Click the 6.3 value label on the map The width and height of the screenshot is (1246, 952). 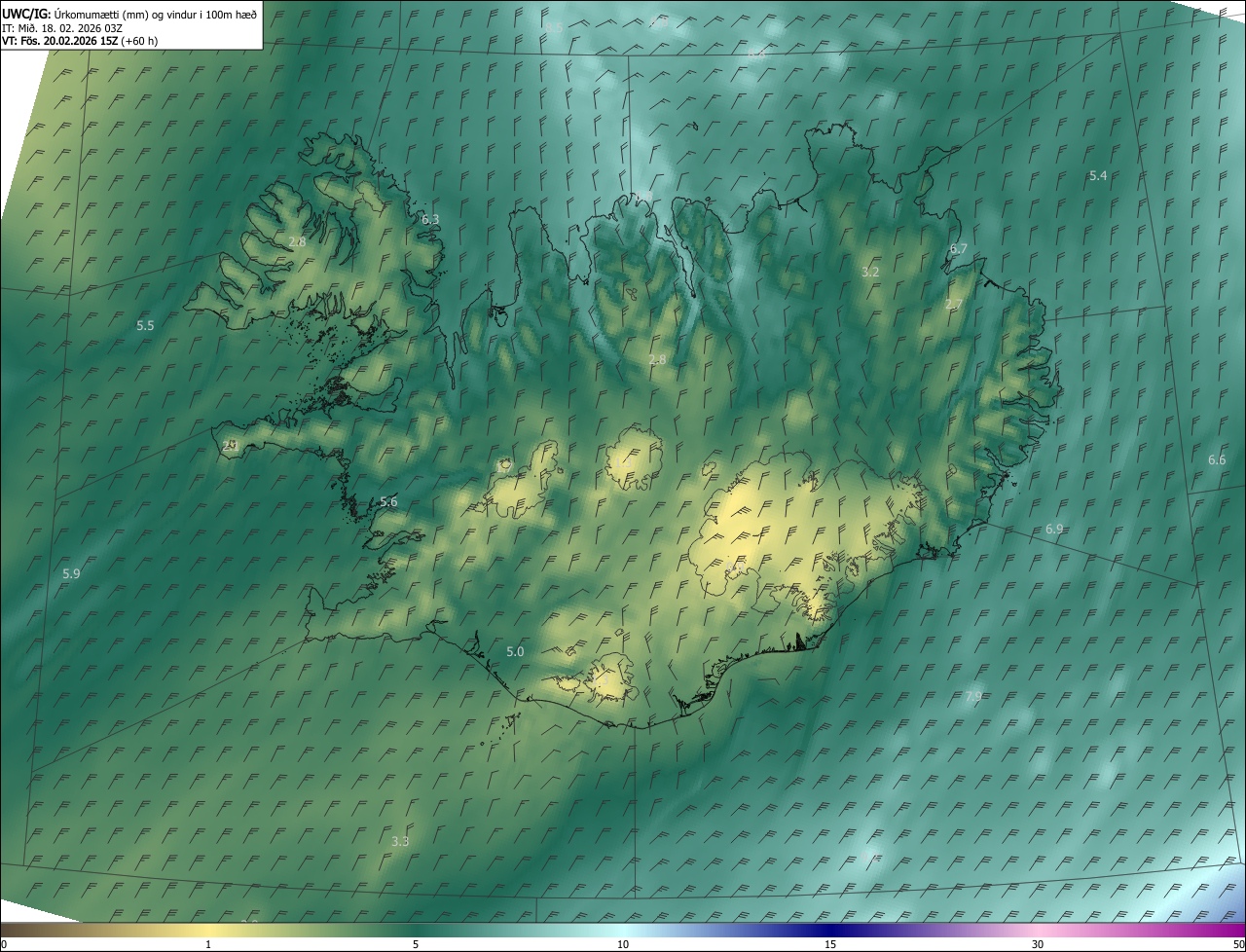pyautogui.click(x=430, y=220)
